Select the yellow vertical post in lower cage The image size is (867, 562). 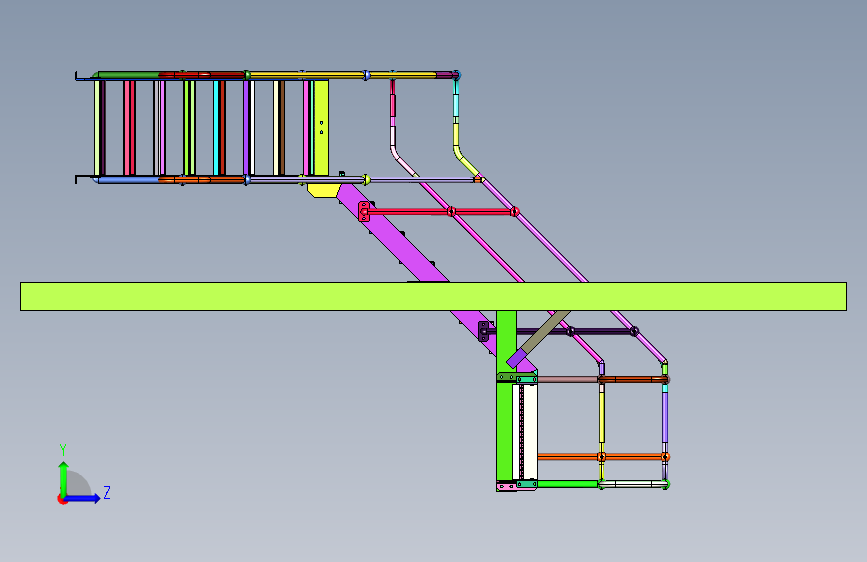tap(602, 417)
